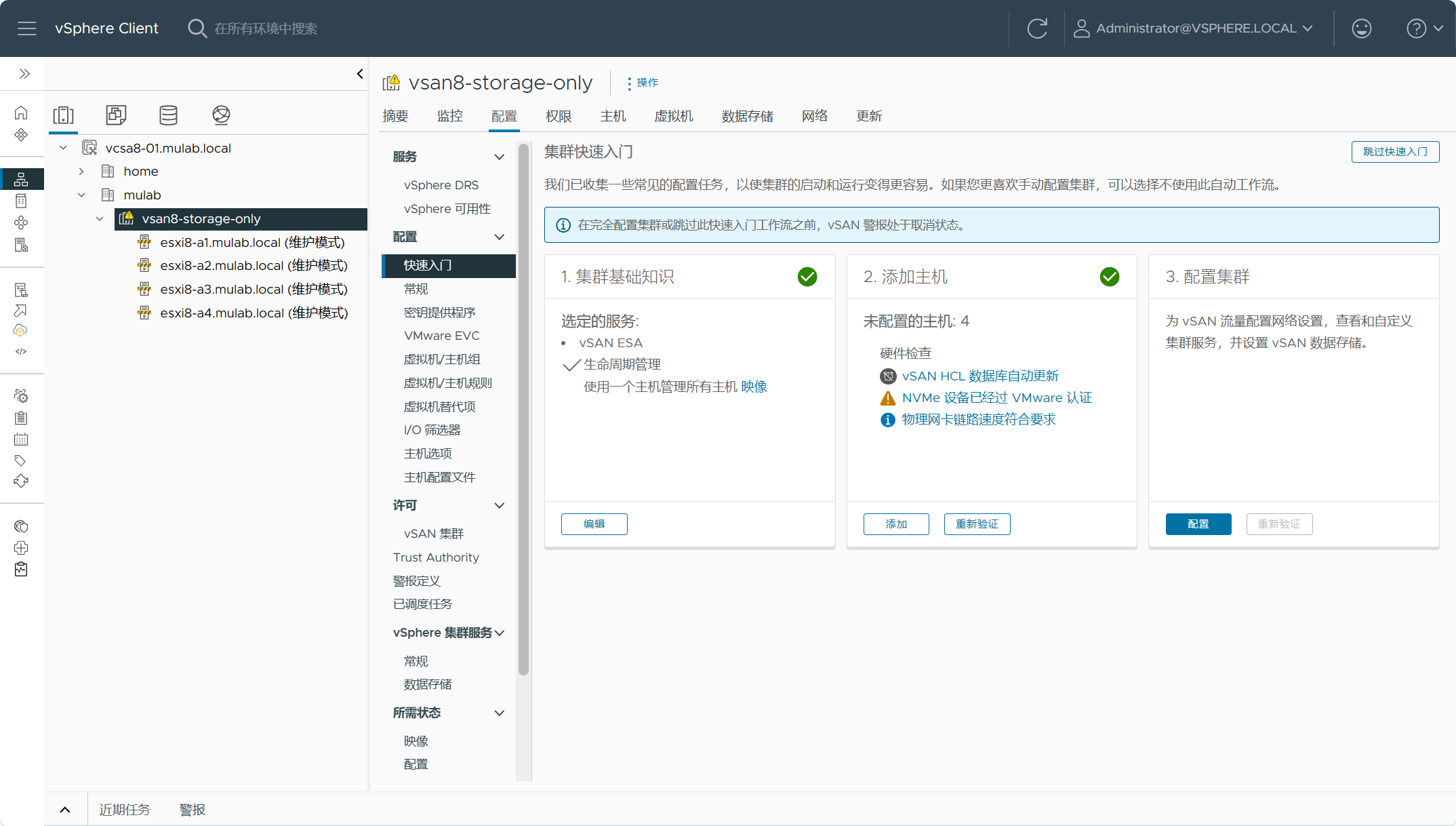The height and width of the screenshot is (826, 1456).
Task: Switch to Storage inventory view
Action: click(169, 115)
